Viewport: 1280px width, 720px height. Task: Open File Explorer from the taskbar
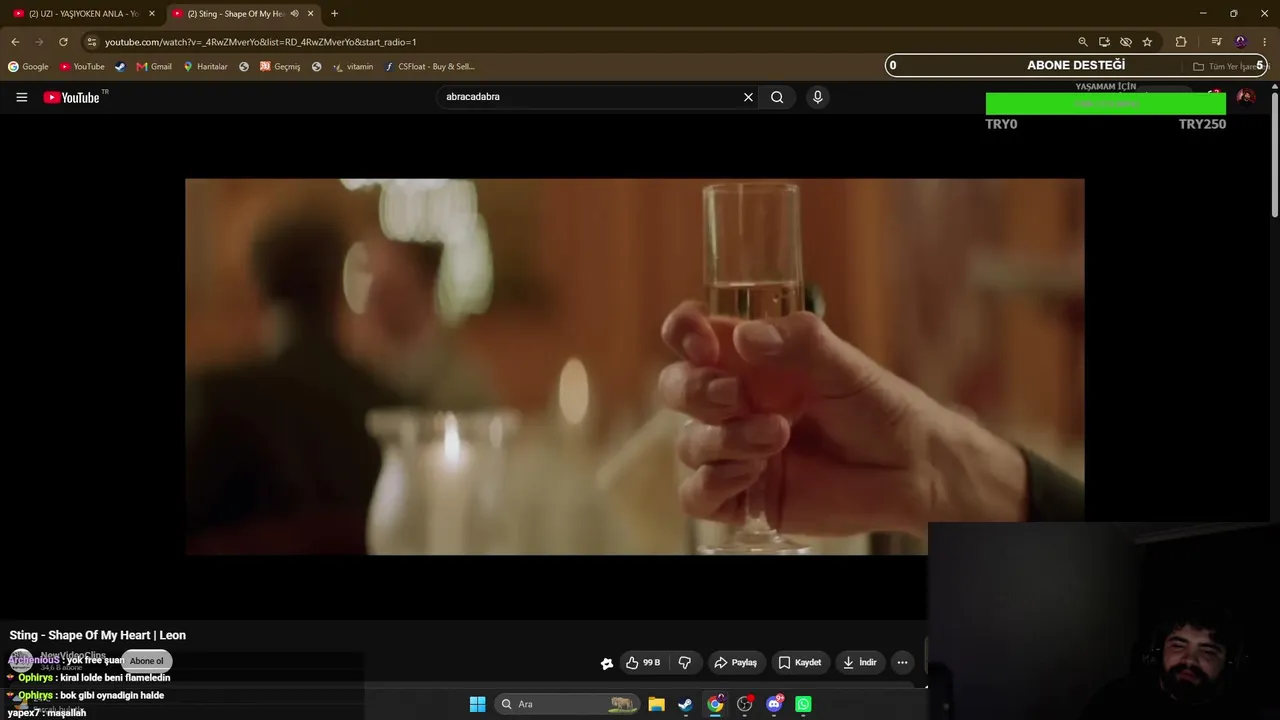tap(656, 704)
